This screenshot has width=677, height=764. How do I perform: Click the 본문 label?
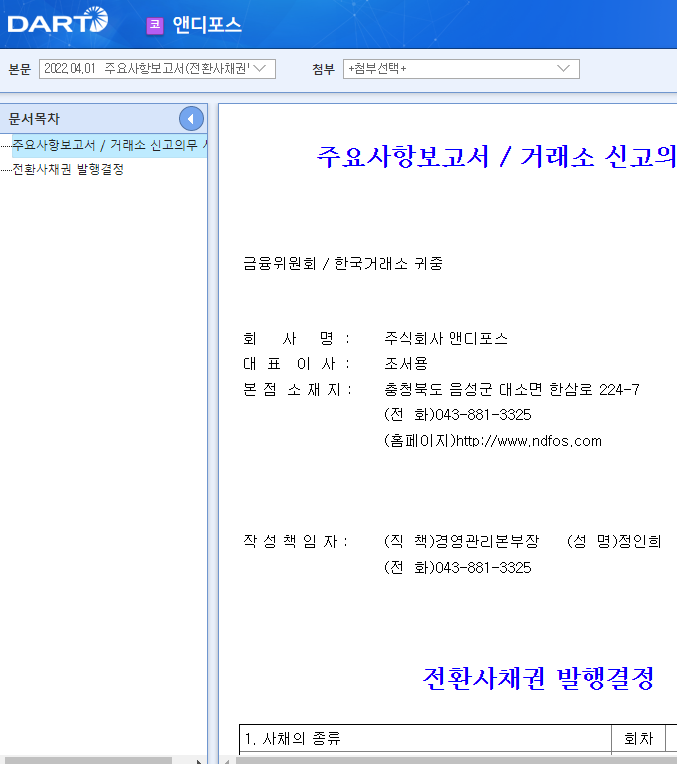(x=19, y=69)
